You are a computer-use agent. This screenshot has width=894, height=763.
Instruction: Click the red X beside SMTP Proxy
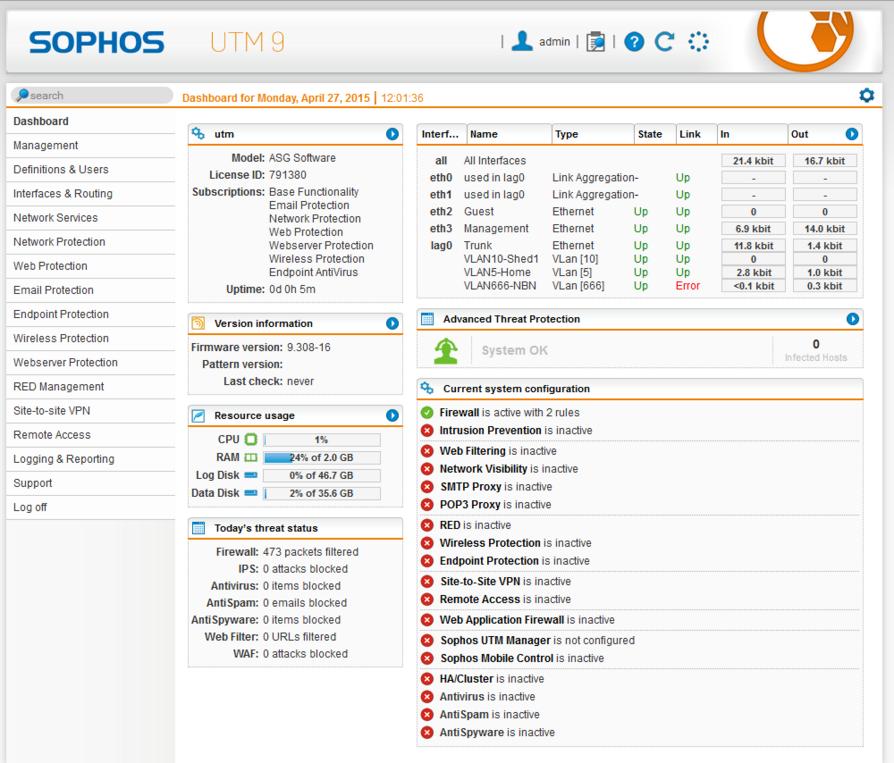coord(427,487)
